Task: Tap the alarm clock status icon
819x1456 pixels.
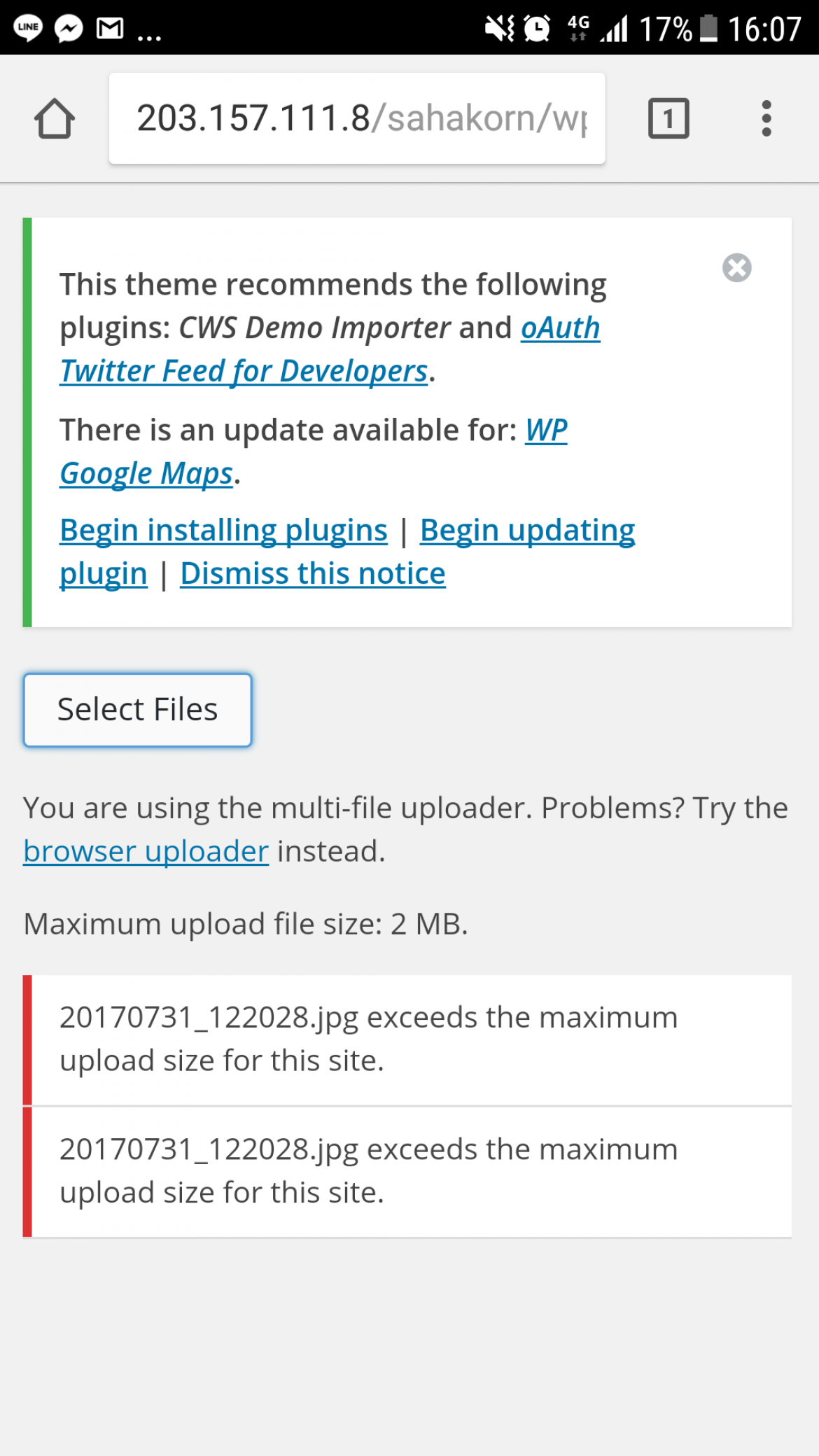Action: point(537,28)
